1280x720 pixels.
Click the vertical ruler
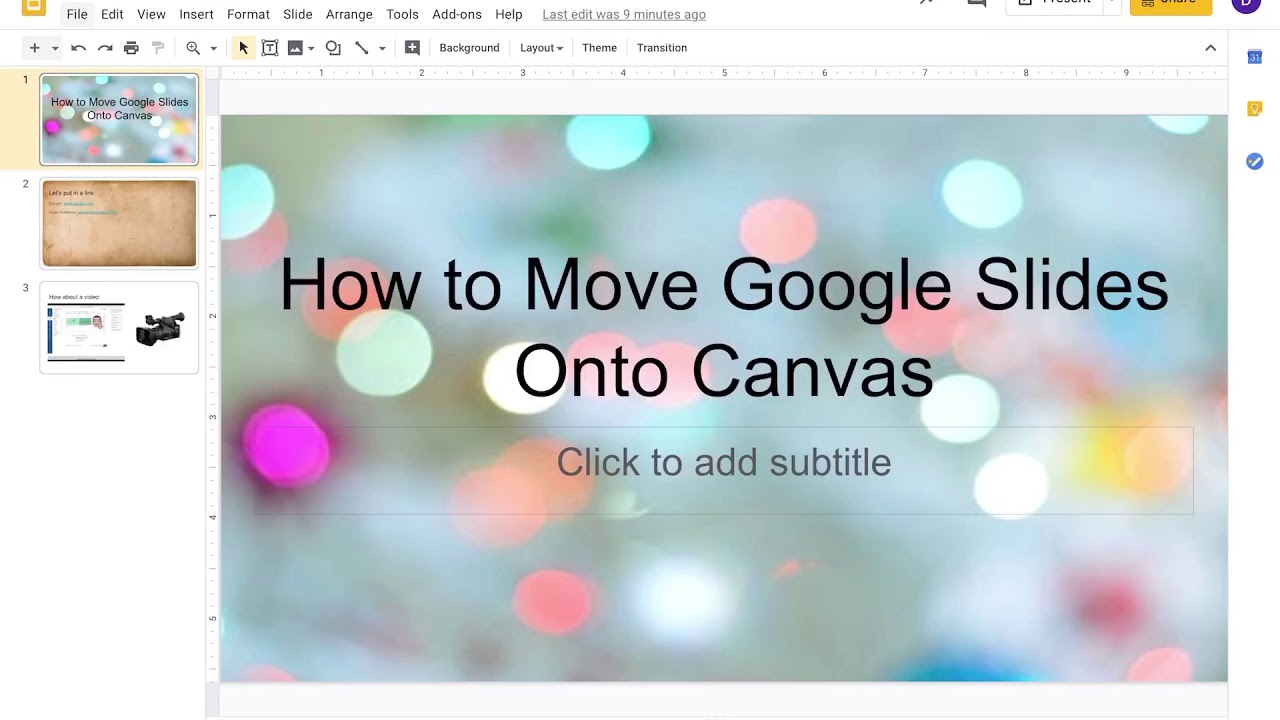(x=212, y=398)
